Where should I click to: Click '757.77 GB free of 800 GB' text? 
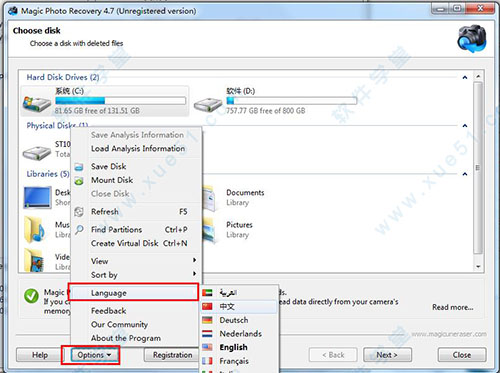pos(266,111)
